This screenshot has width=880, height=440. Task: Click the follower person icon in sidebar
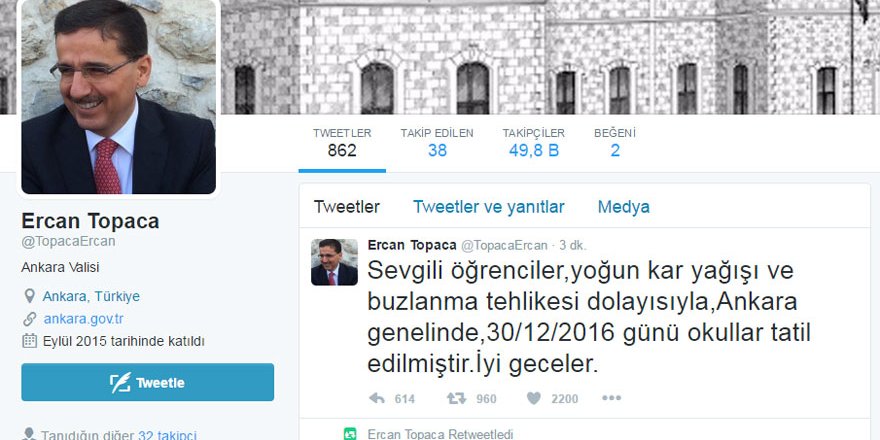29,434
